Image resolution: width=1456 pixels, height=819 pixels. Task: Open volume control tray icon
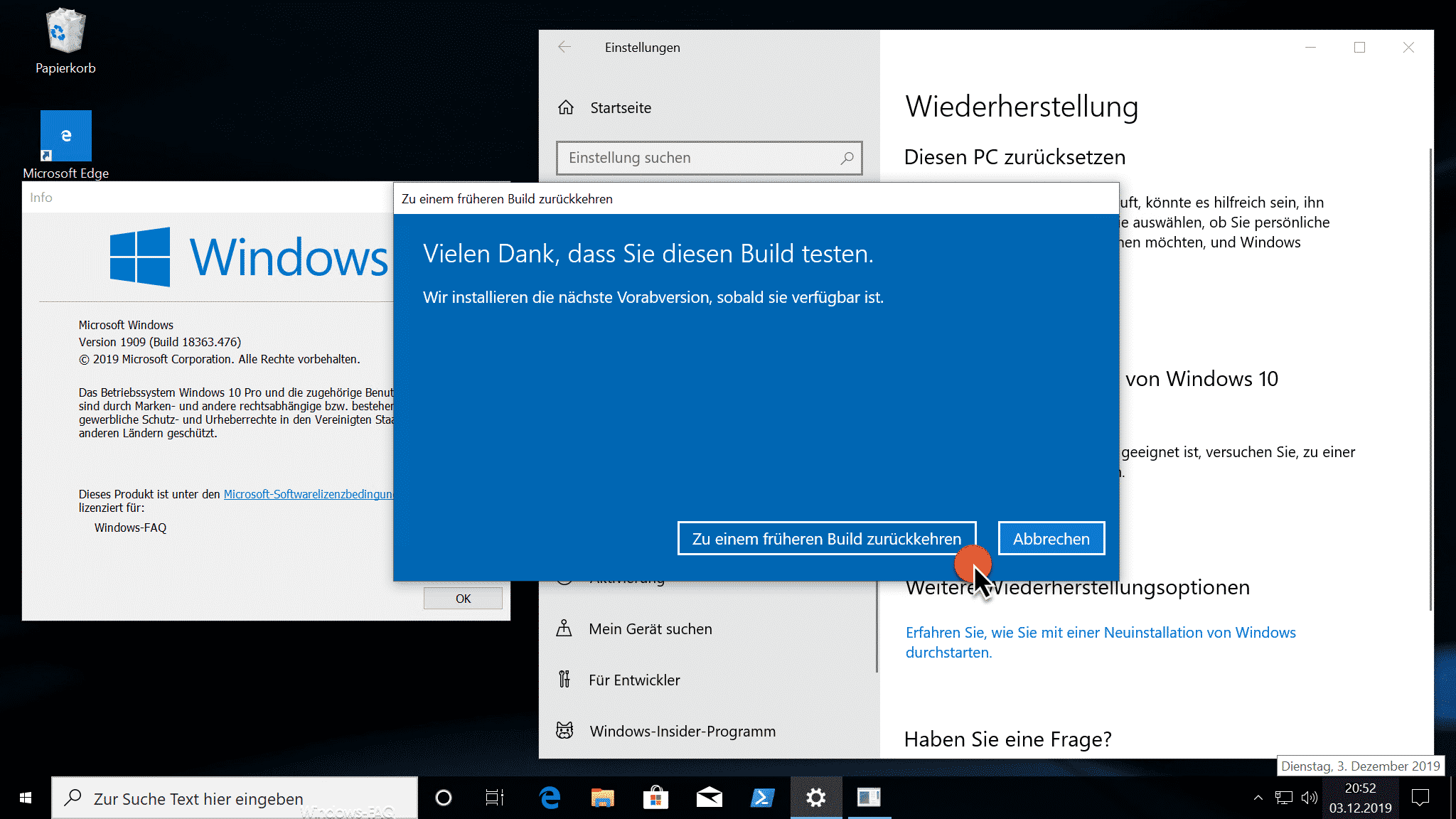coord(1309,798)
